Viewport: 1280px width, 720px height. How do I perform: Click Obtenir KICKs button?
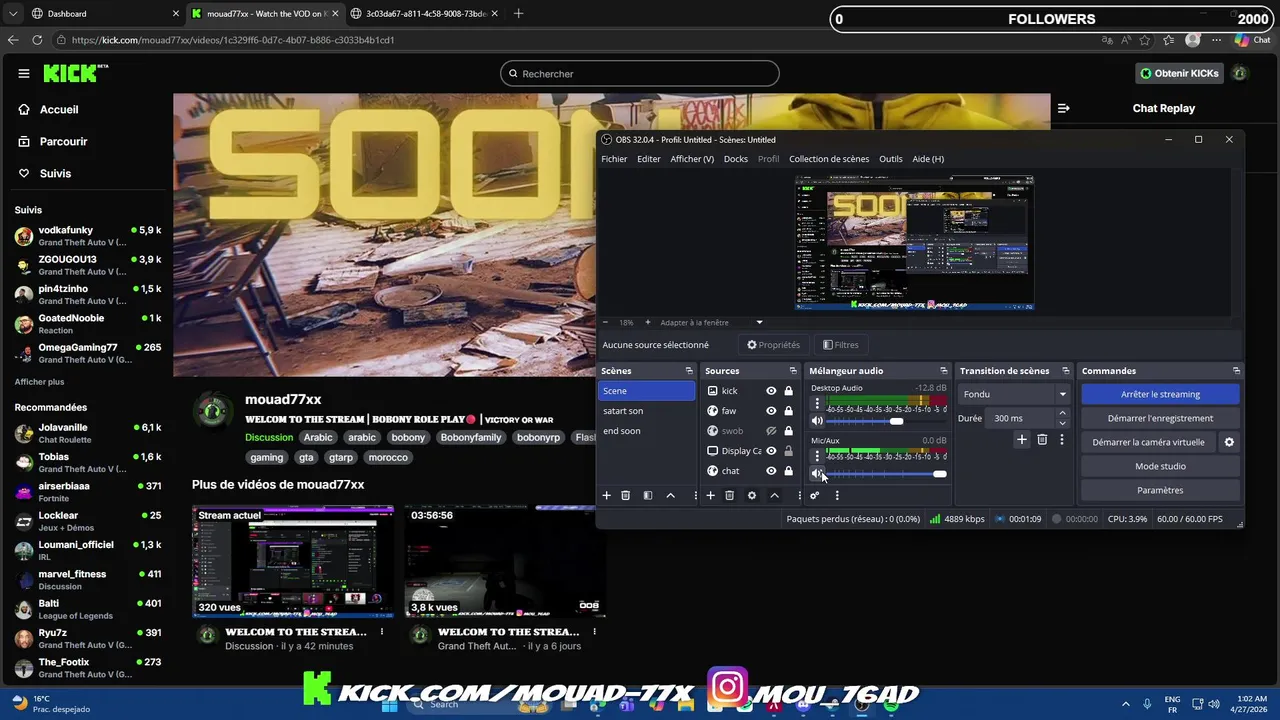coord(1180,73)
